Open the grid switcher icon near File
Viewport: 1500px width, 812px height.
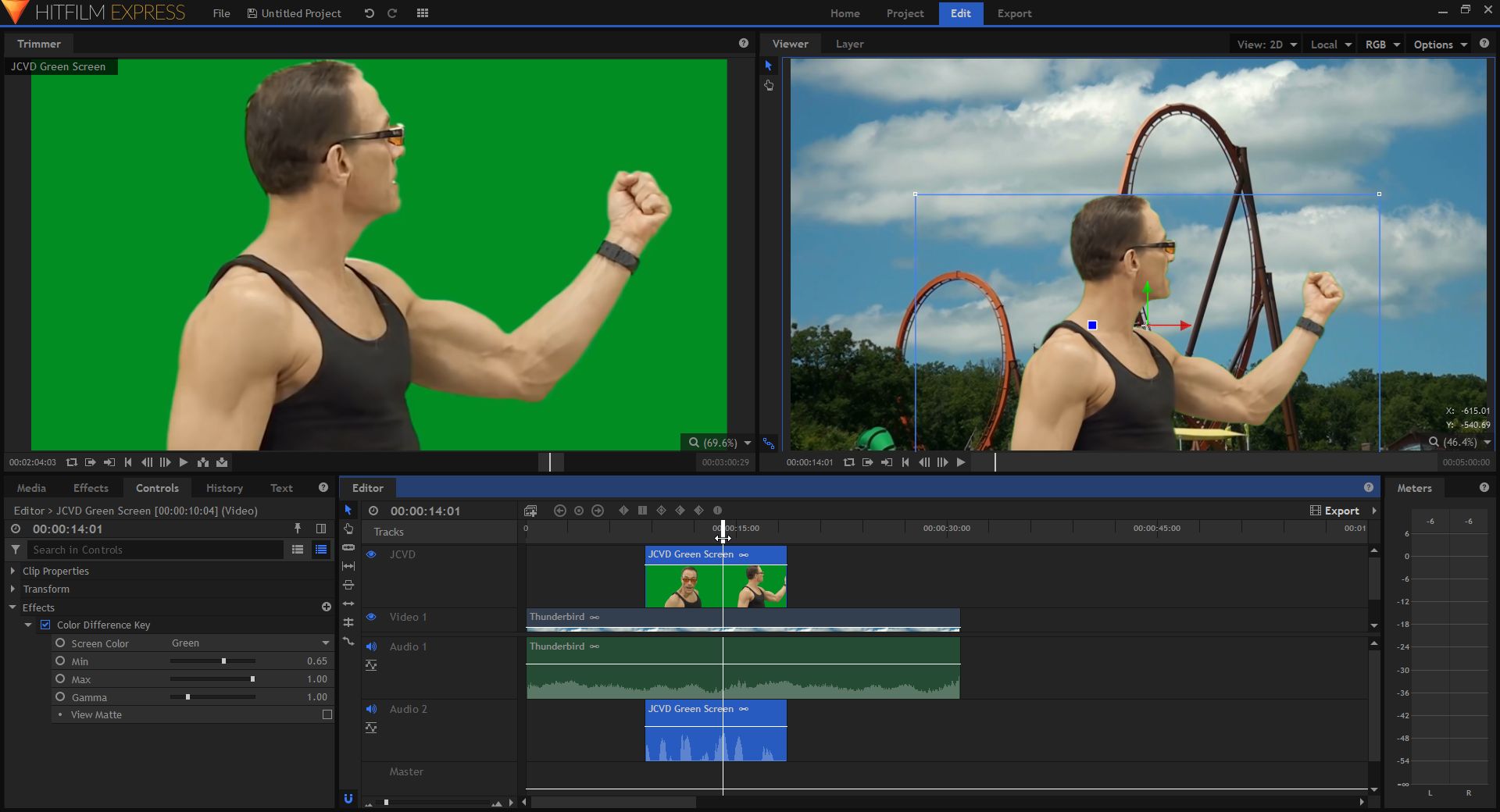tap(423, 13)
